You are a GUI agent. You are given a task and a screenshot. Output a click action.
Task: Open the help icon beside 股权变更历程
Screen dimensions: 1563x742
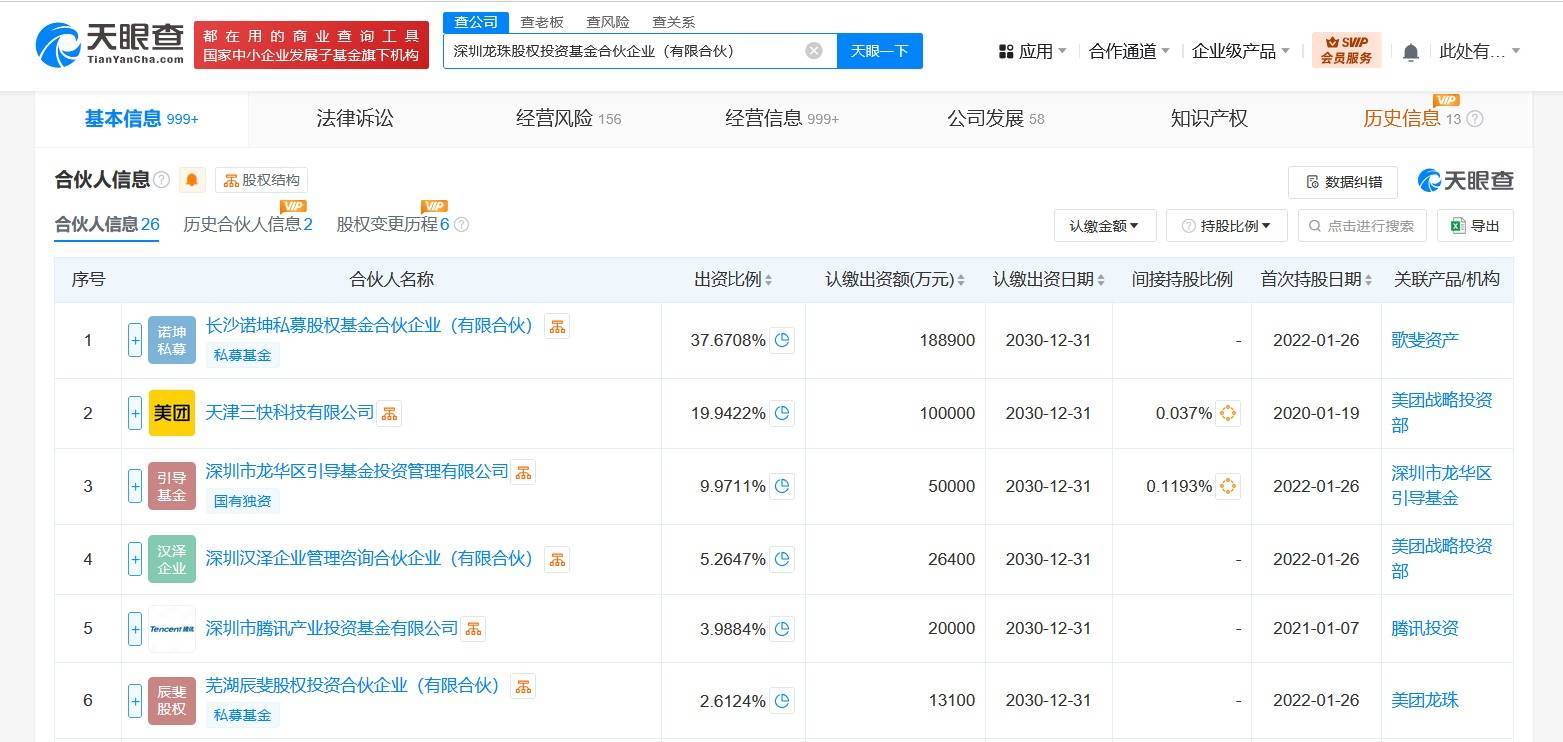462,224
